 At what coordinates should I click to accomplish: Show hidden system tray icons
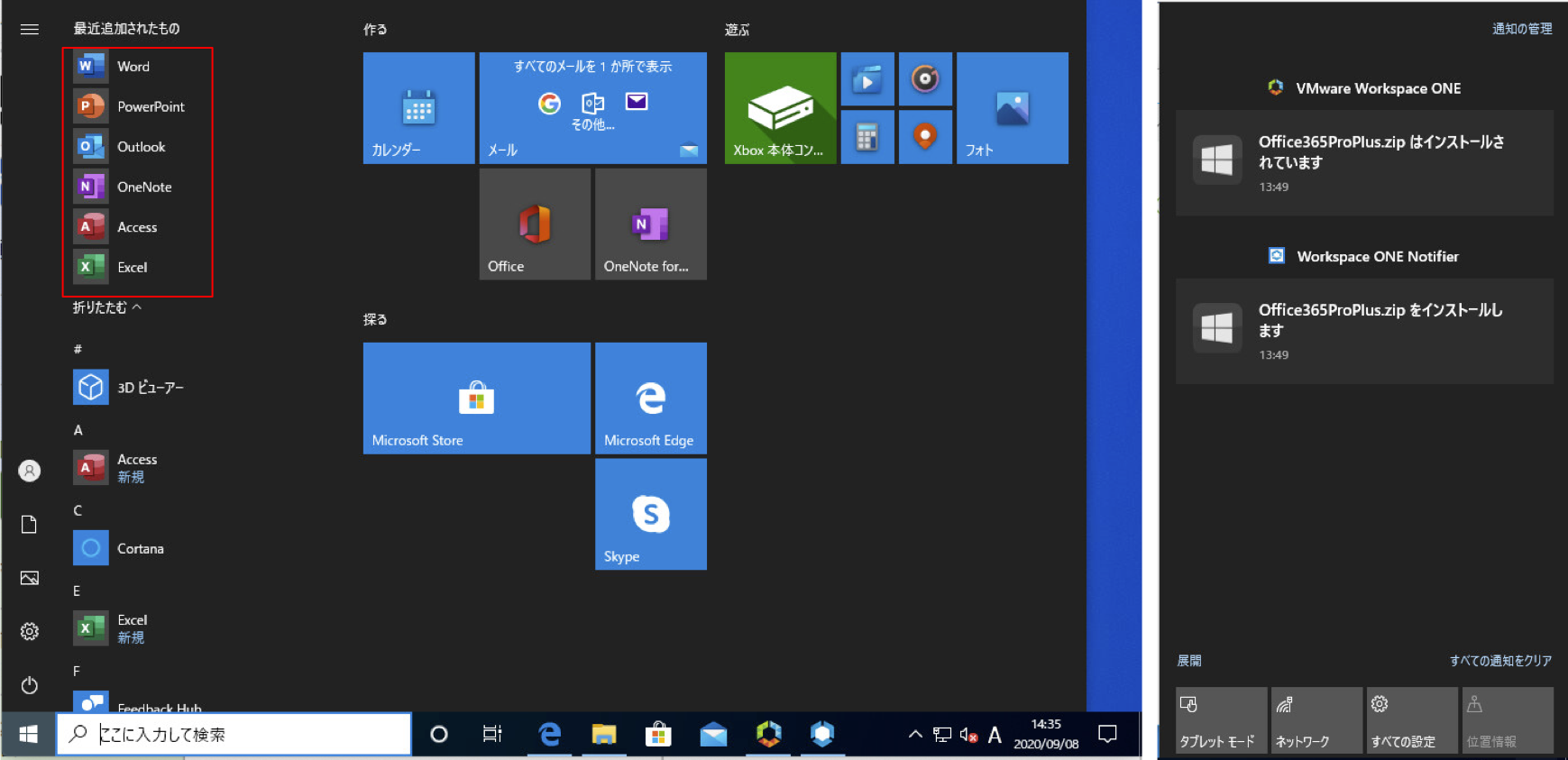point(915,735)
